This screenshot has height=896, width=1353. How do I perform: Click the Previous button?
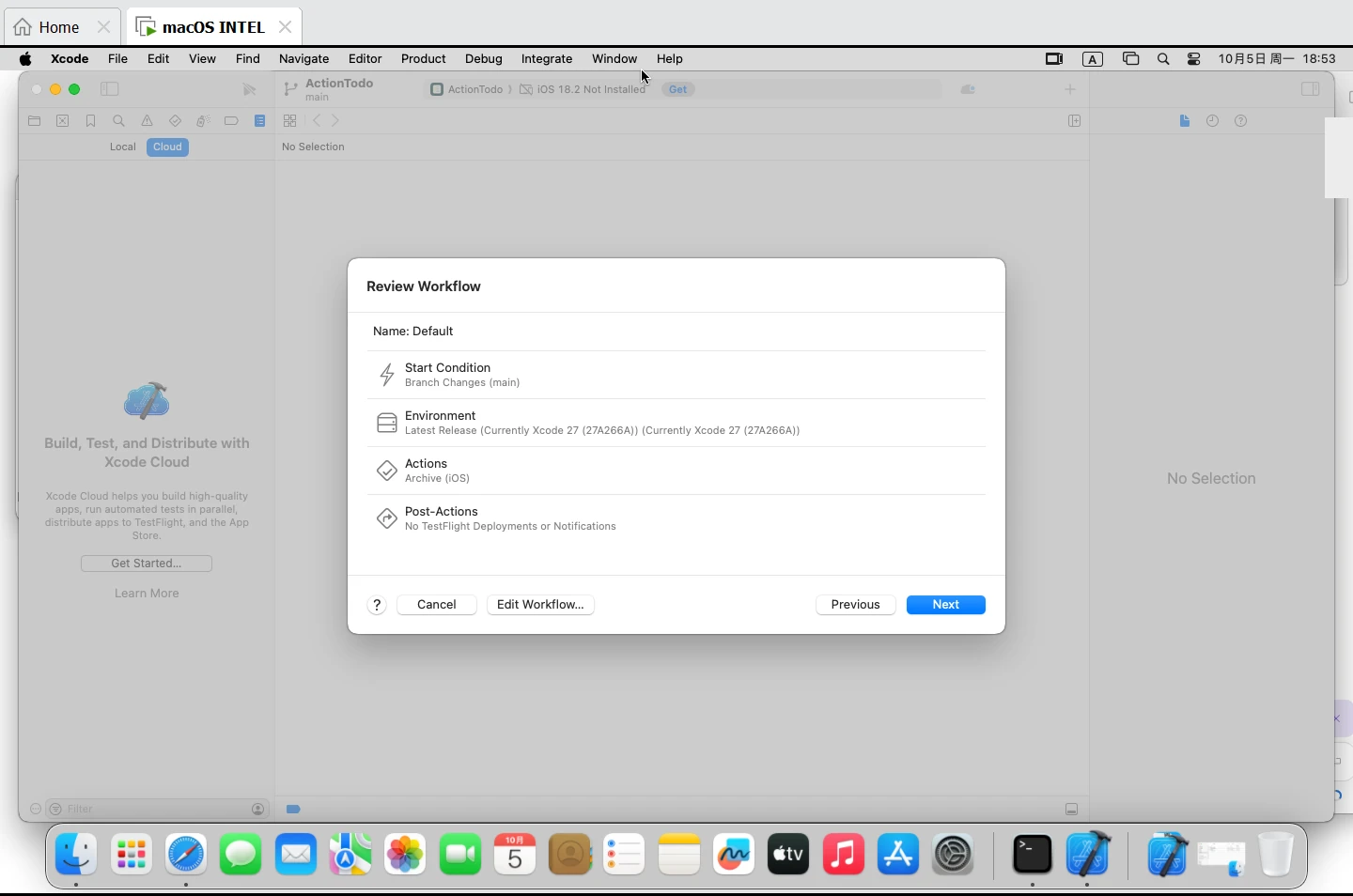[855, 605]
